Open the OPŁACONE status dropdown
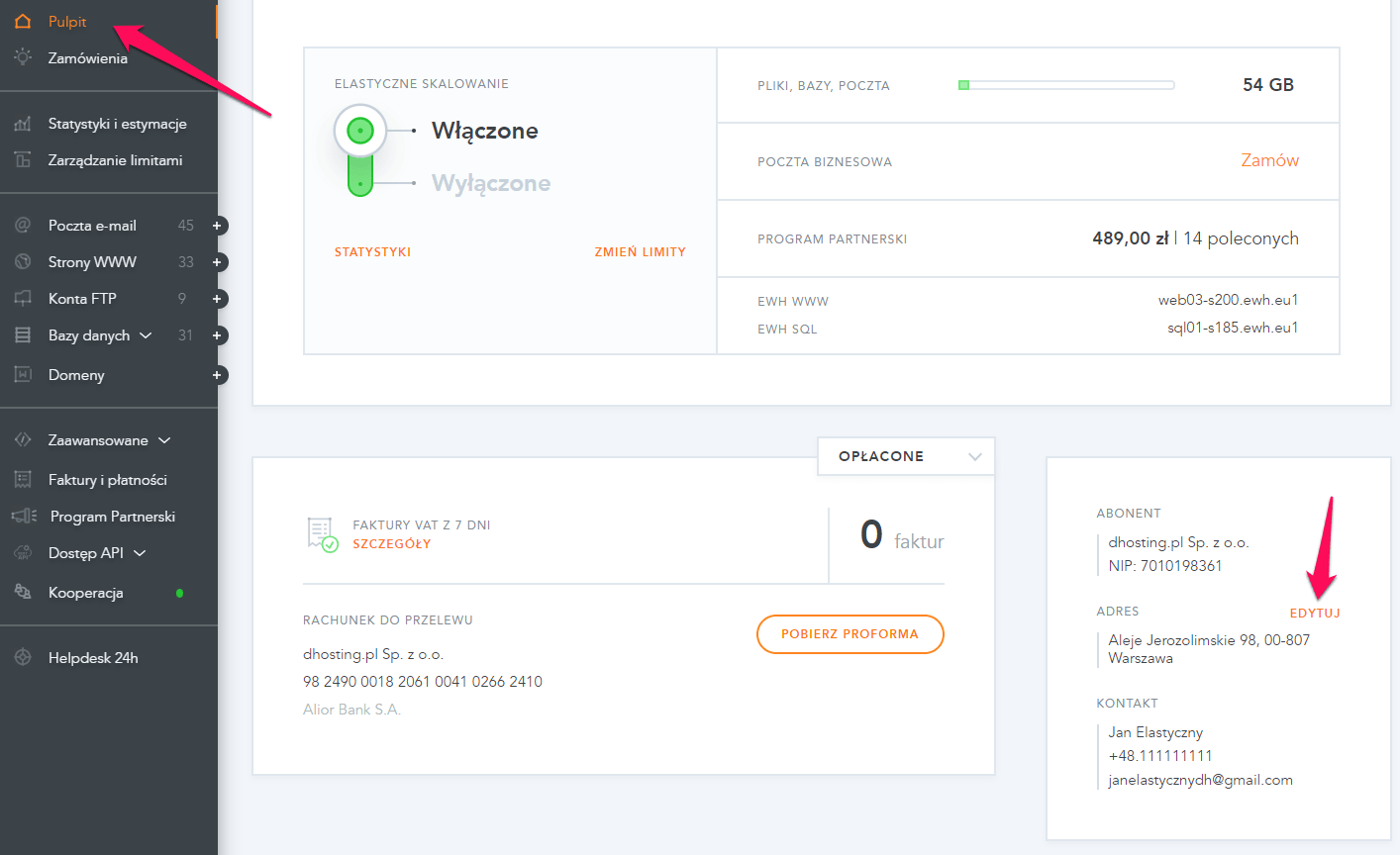 [906, 456]
